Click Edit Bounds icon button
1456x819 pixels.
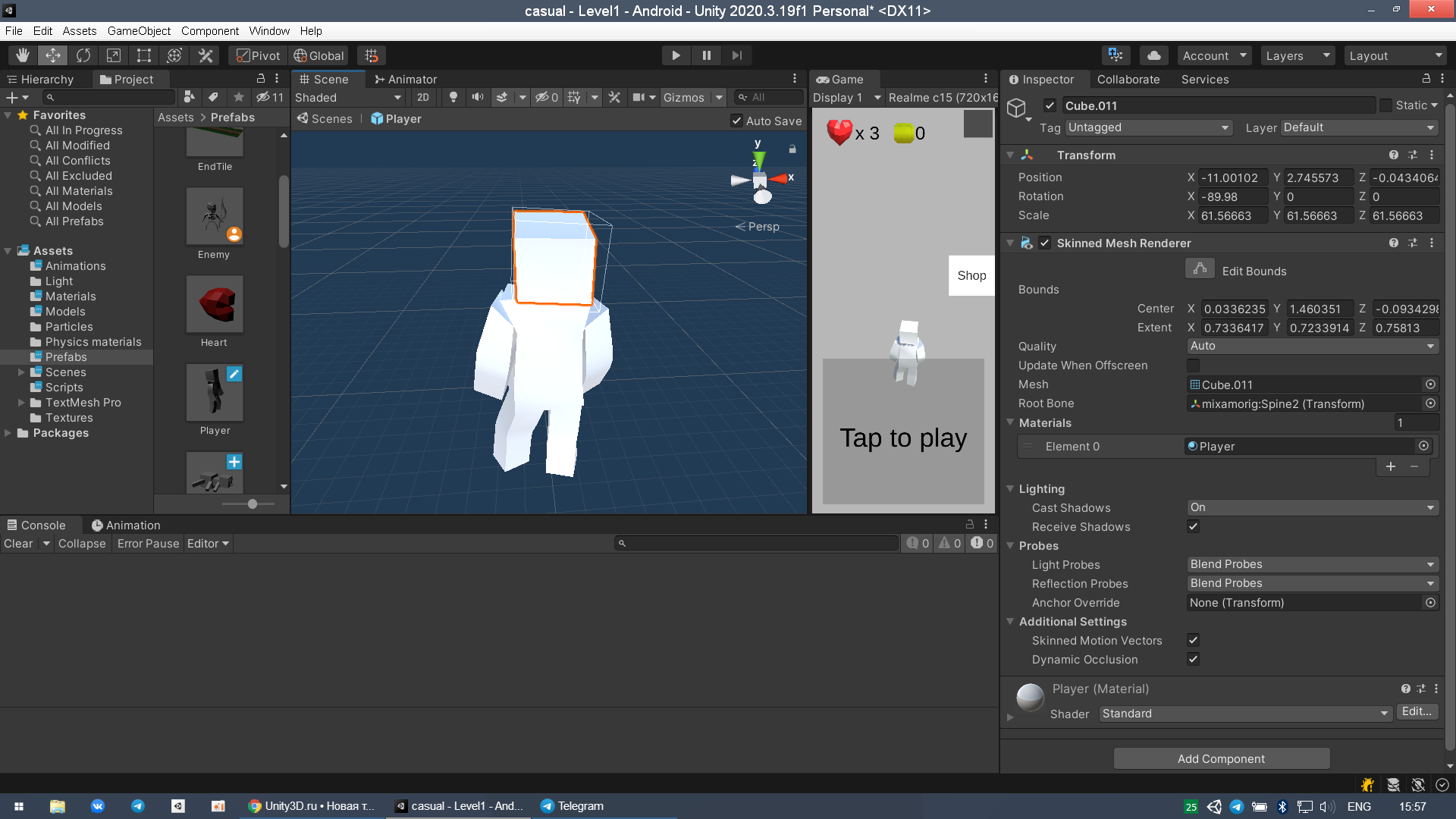[1200, 269]
